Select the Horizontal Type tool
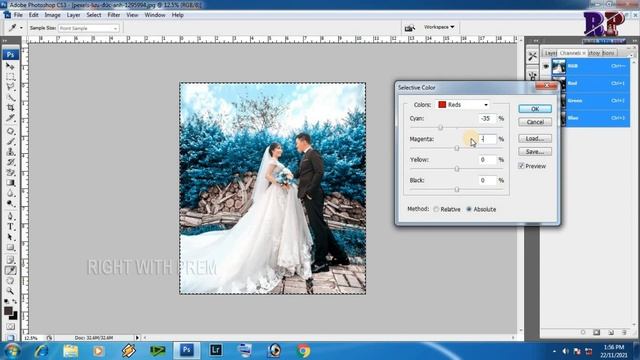640x360 pixels. (10, 227)
